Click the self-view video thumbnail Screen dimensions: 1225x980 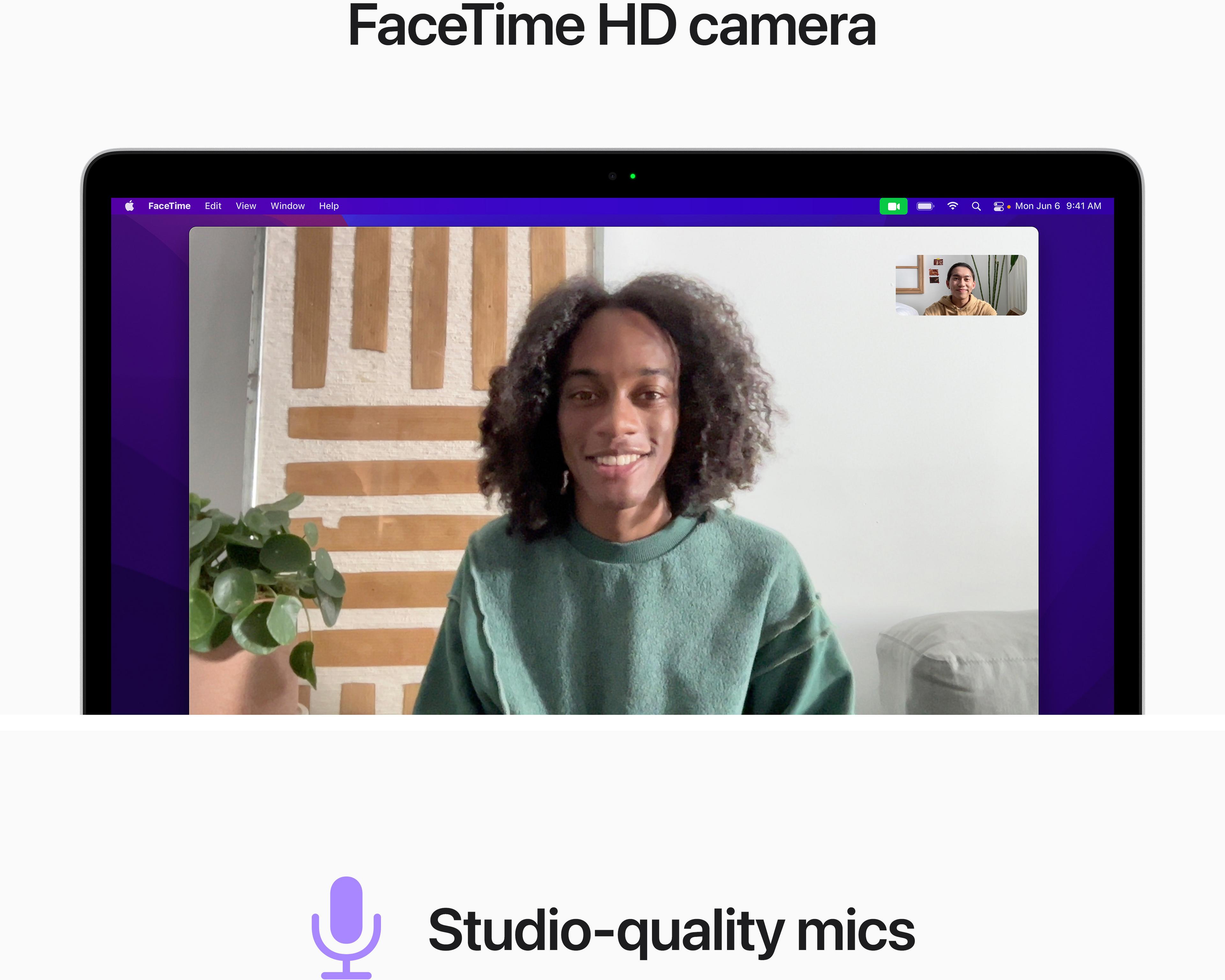(961, 285)
